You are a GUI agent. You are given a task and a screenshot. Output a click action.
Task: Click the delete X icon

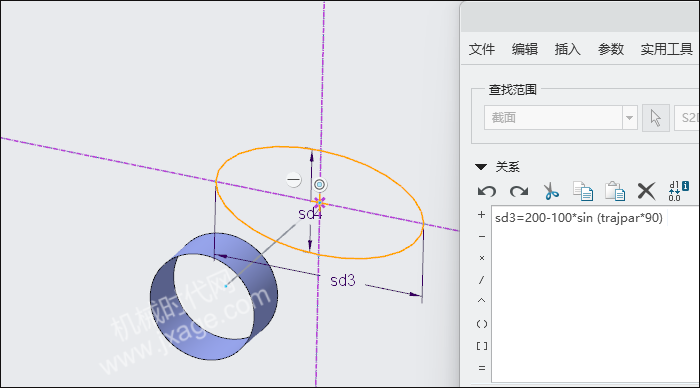point(646,191)
